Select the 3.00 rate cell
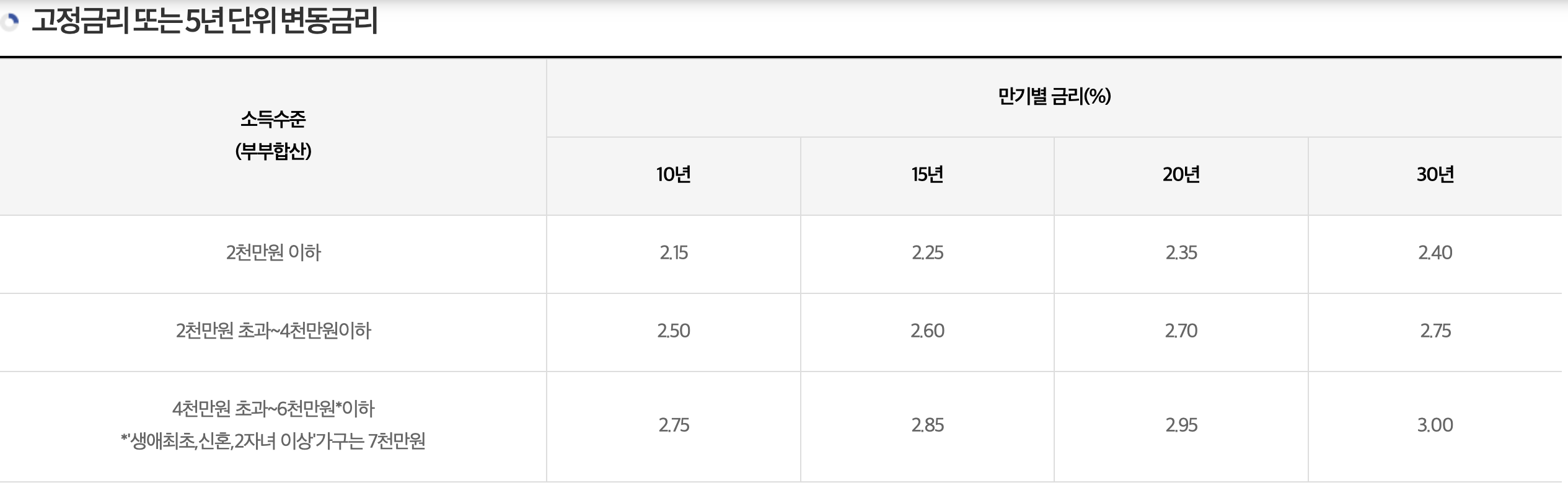Viewport: 1568px width, 485px height. tap(1435, 427)
